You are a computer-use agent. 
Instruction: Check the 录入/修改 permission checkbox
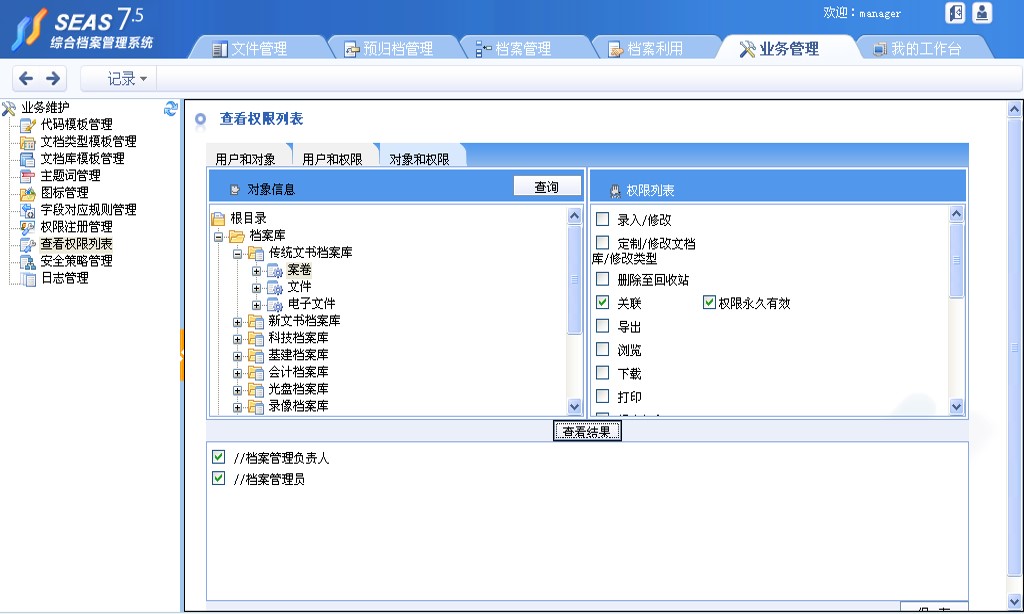click(x=603, y=219)
